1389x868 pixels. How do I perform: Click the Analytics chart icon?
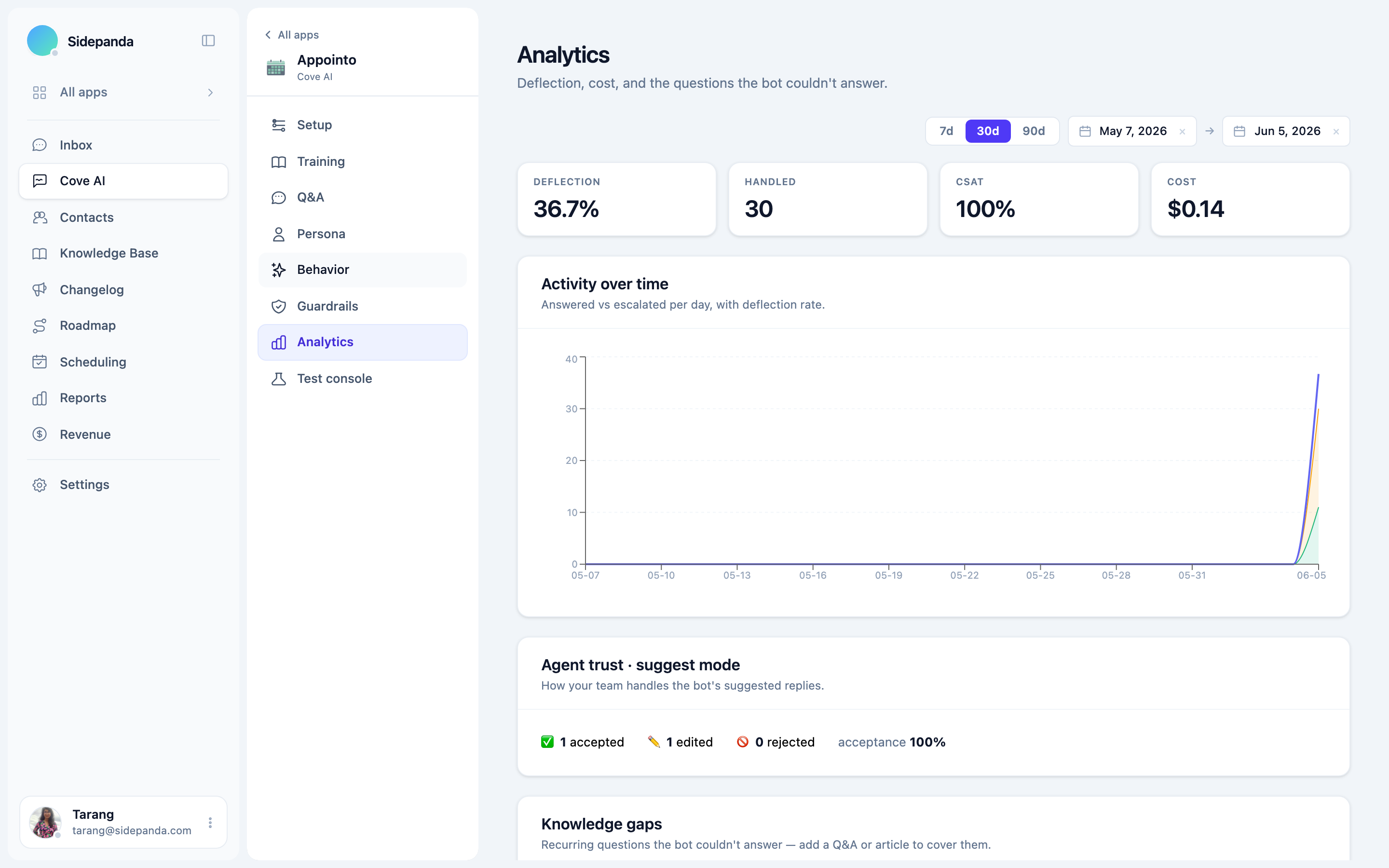point(279,342)
